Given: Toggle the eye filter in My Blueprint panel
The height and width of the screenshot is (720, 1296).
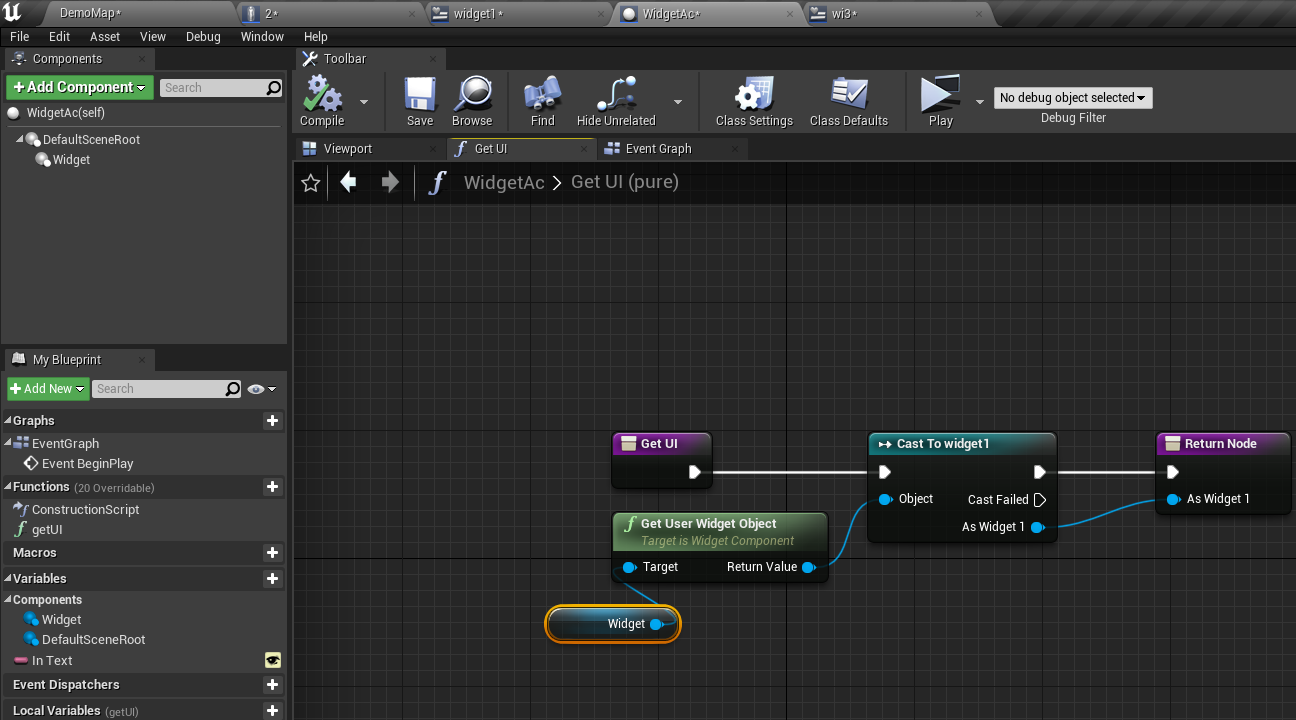Looking at the screenshot, I should pos(254,388).
